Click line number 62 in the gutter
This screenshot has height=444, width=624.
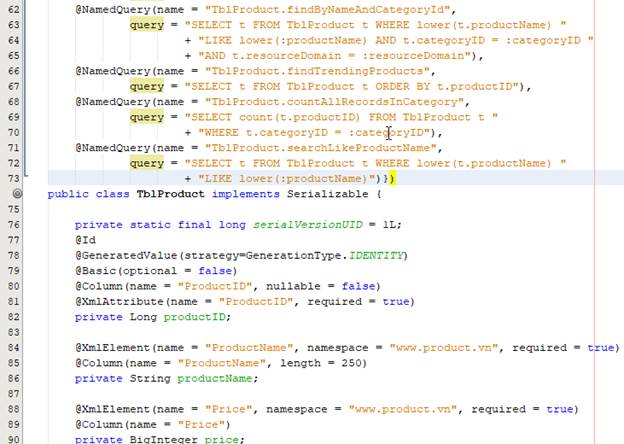13,9
